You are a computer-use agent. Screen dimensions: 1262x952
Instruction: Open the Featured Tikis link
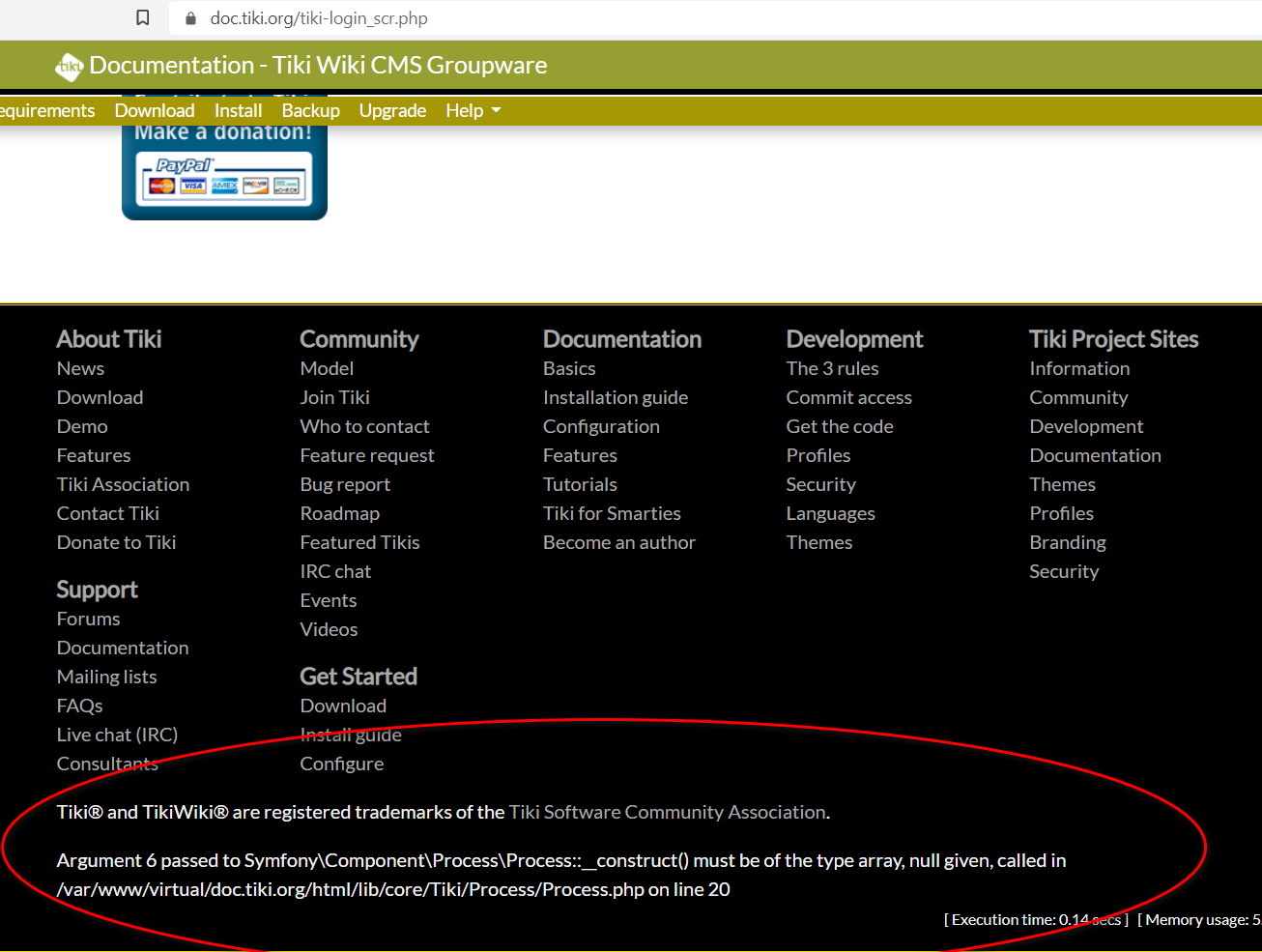[x=359, y=542]
